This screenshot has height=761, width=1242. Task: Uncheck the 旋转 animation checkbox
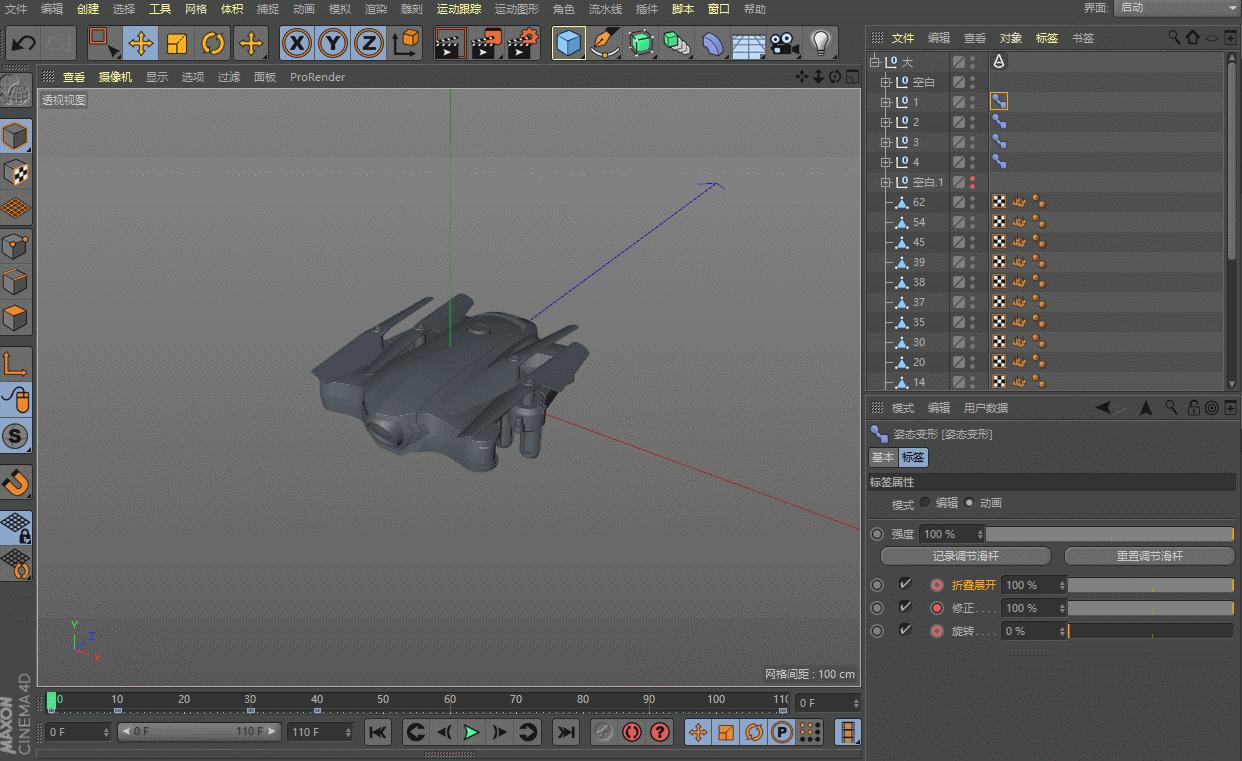tap(905, 631)
